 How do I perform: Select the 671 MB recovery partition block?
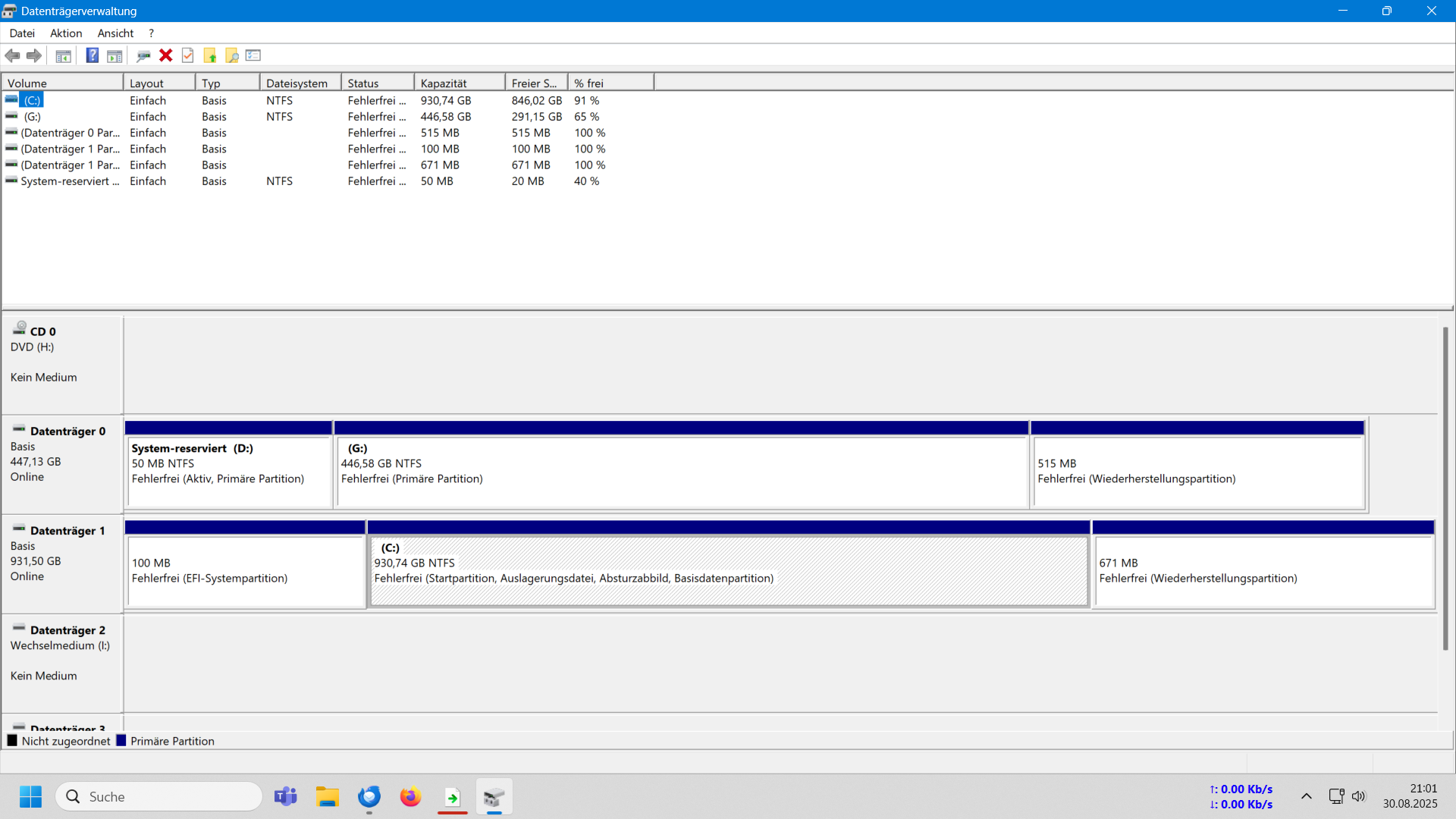point(1263,563)
